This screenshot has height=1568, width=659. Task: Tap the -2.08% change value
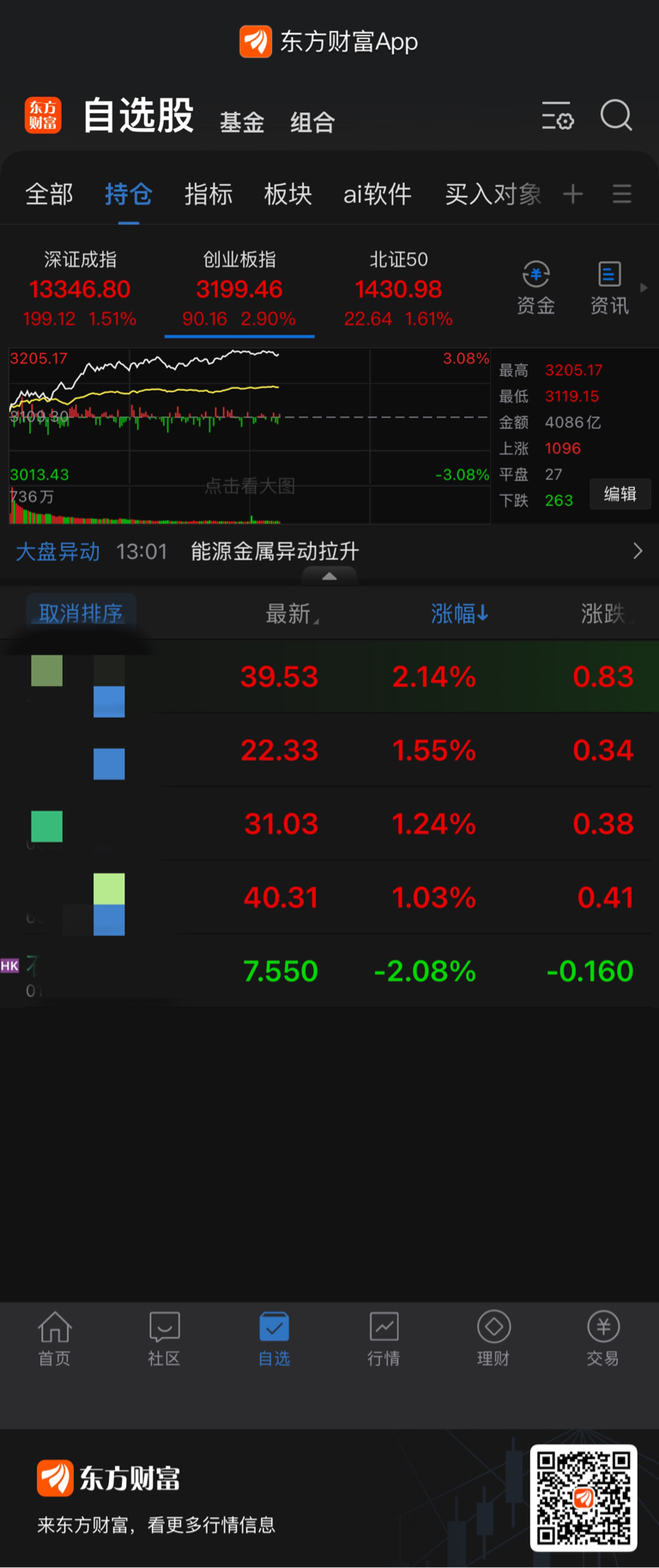point(425,971)
